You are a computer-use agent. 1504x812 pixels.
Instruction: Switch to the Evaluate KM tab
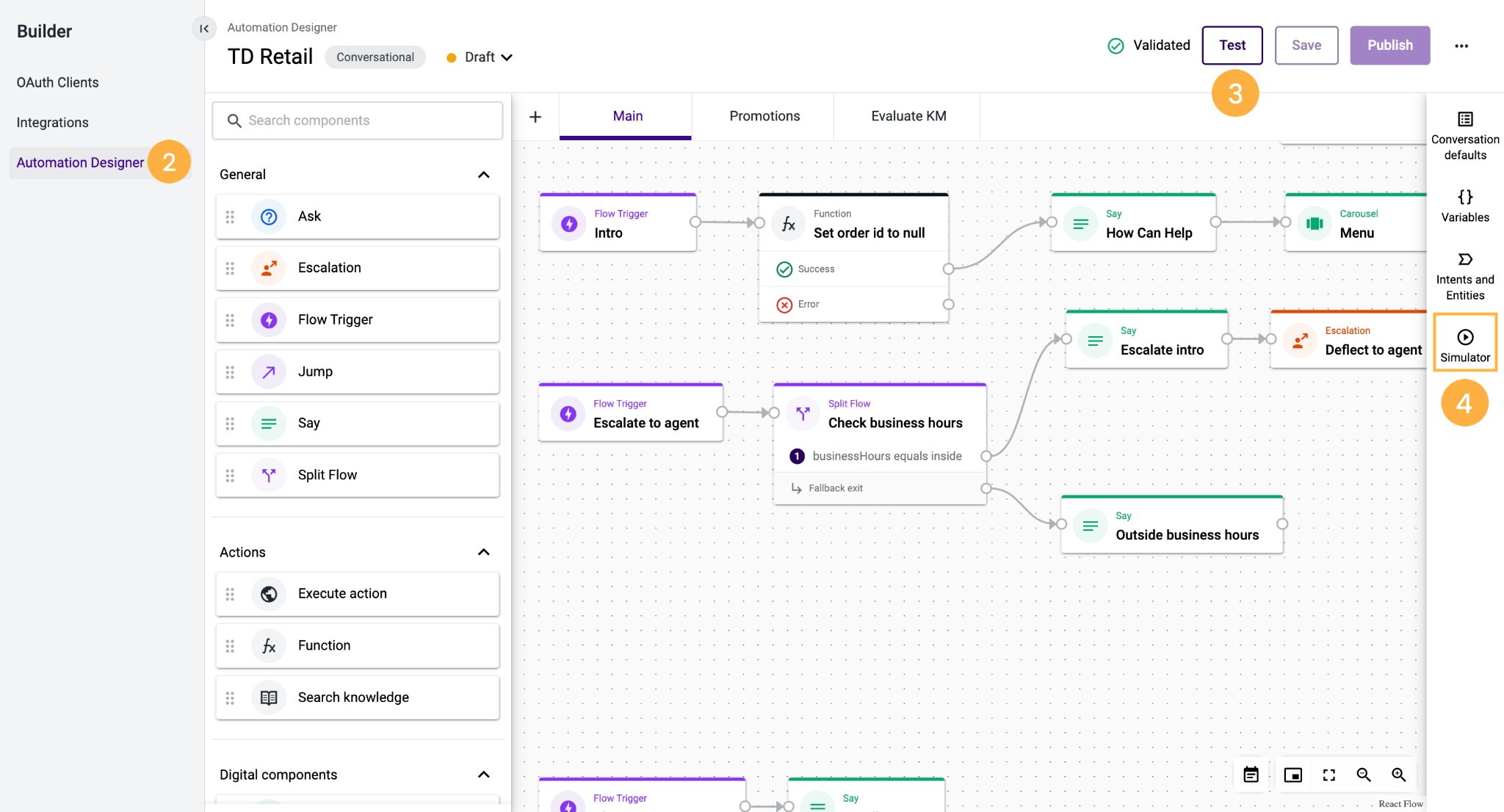point(908,116)
